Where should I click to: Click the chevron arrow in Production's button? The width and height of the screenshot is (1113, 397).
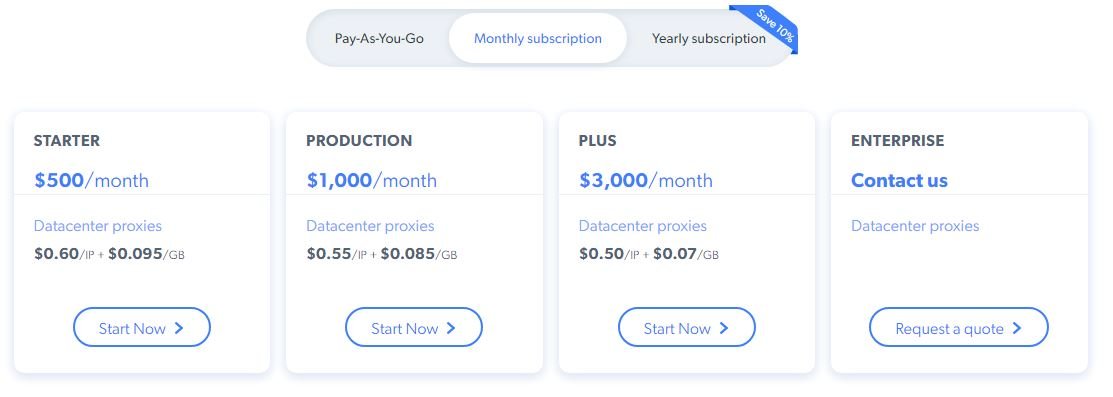[451, 328]
